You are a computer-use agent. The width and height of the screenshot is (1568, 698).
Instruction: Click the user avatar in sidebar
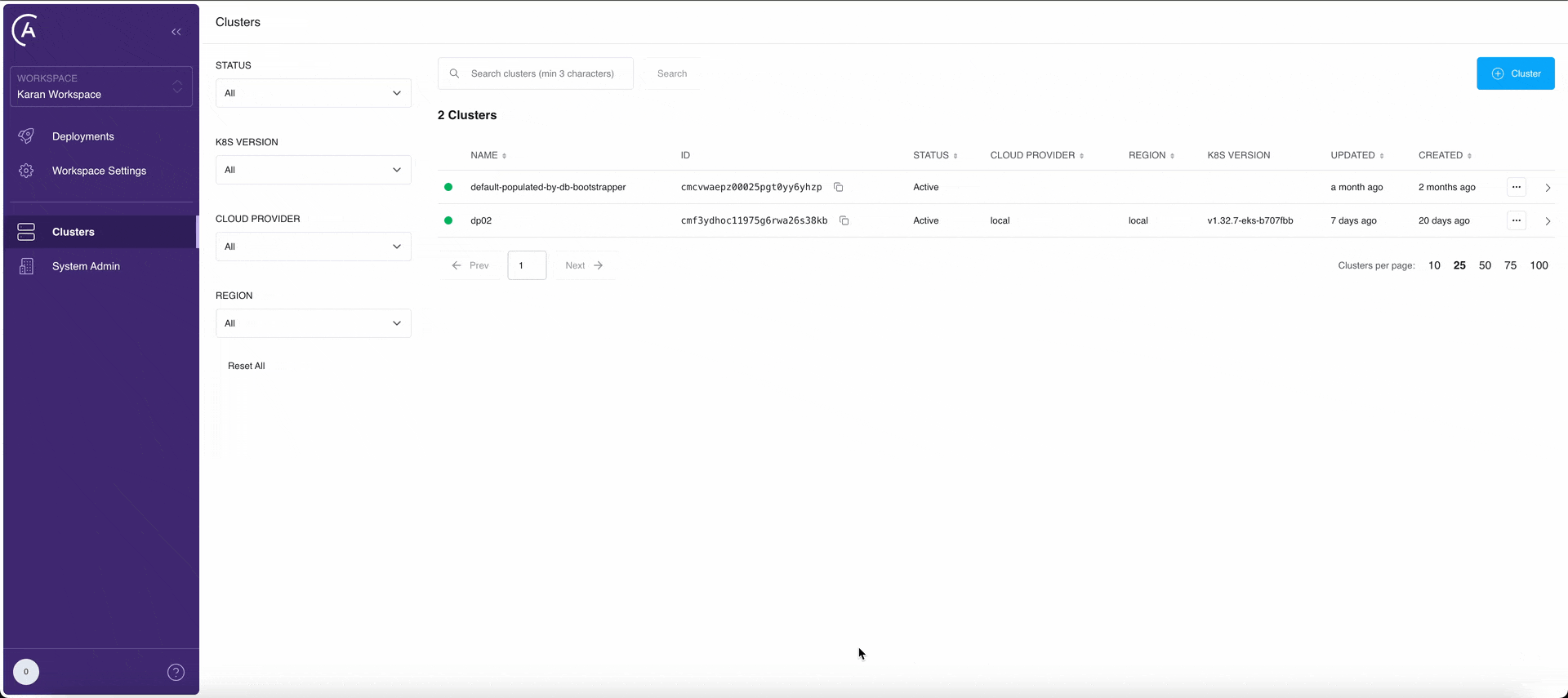(26, 672)
